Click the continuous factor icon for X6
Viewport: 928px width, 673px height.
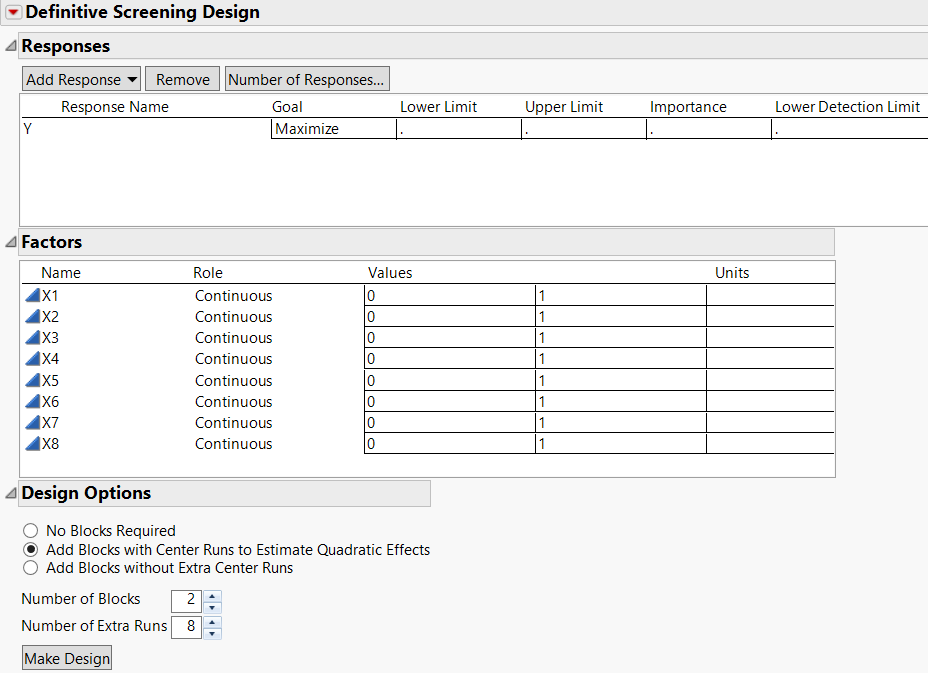pos(33,401)
